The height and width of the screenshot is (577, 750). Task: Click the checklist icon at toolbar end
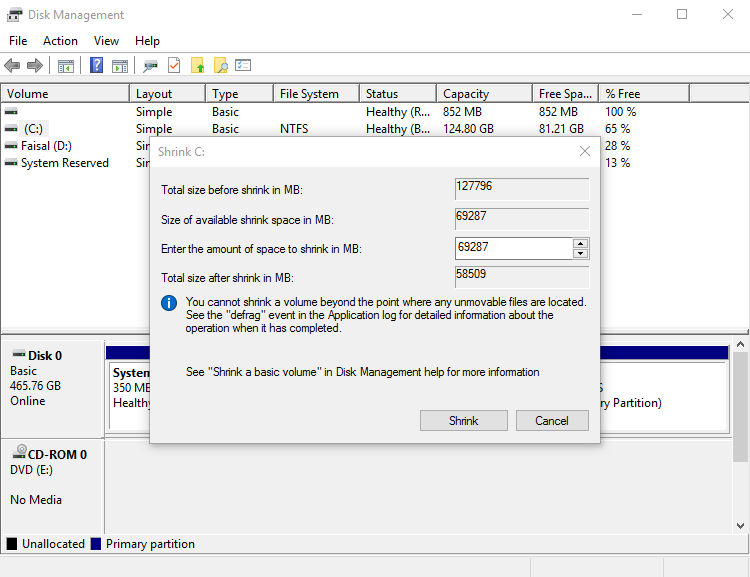(243, 66)
